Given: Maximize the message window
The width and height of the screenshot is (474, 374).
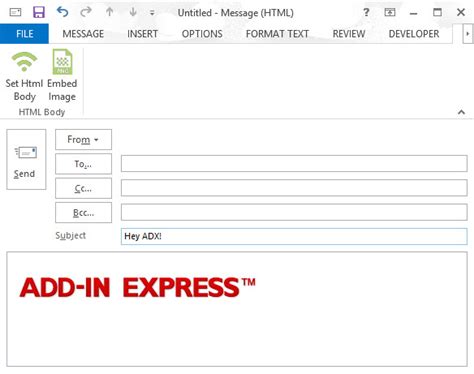Looking at the screenshot, I should (x=437, y=12).
